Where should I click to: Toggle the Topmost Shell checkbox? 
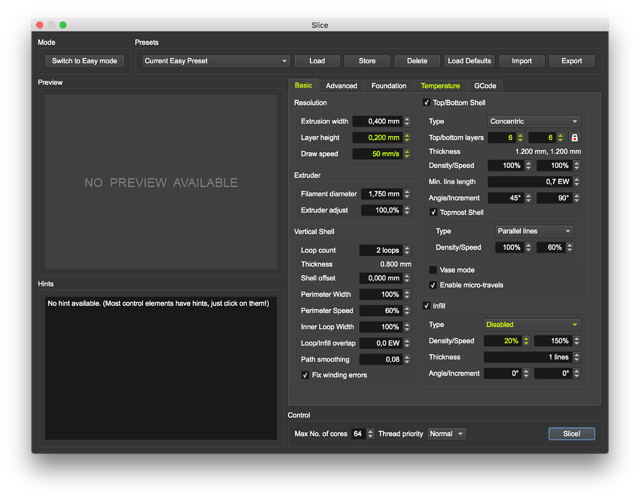(433, 212)
